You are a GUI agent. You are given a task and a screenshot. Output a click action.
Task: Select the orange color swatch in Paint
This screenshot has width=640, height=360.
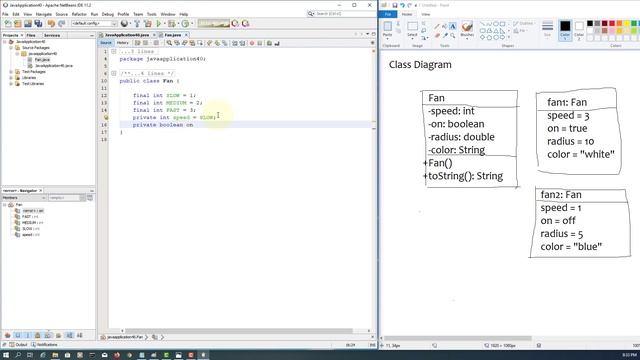coord(619,24)
